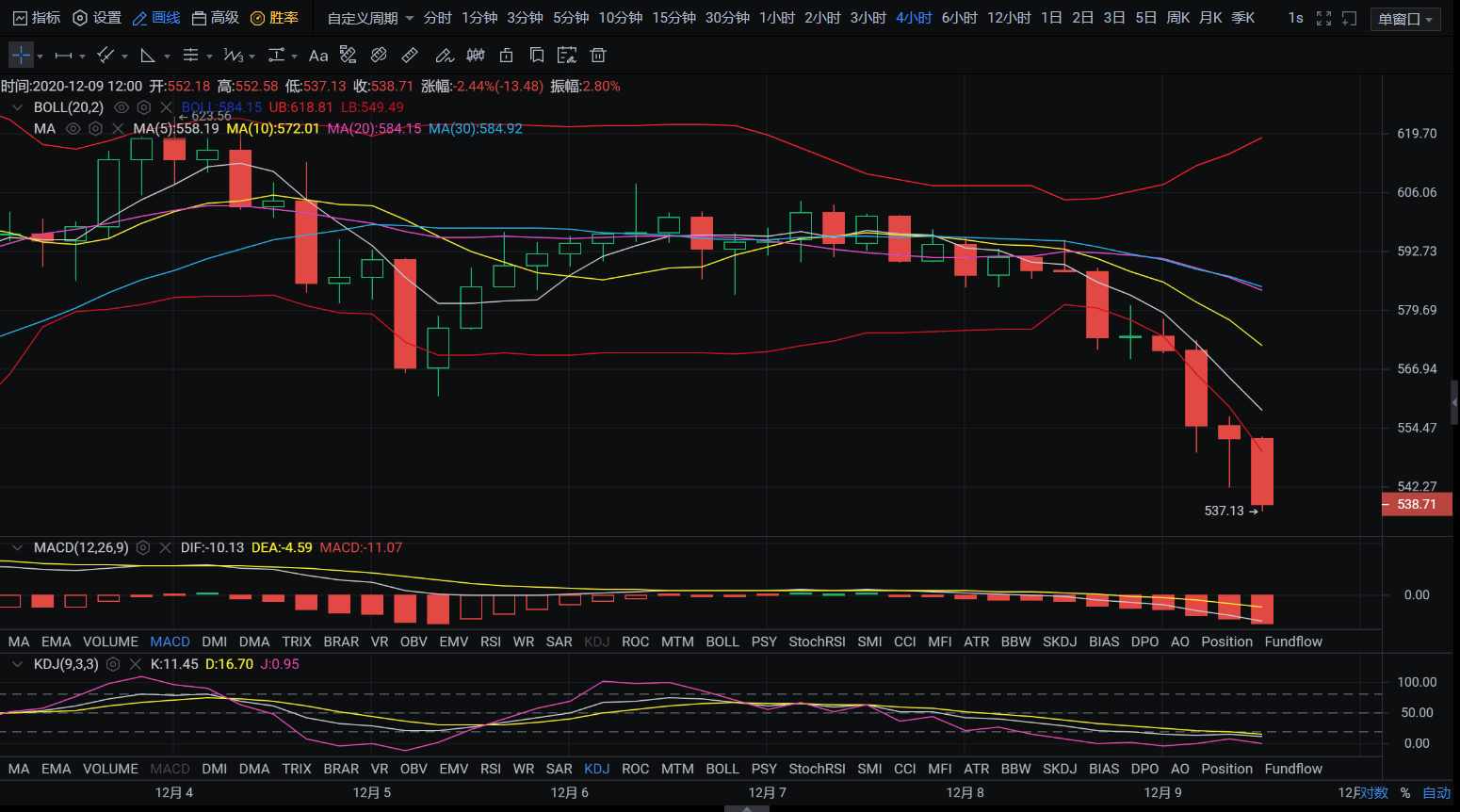Image resolution: width=1460 pixels, height=812 pixels.
Task: Toggle the % percentage scale option
Action: click(x=1404, y=793)
